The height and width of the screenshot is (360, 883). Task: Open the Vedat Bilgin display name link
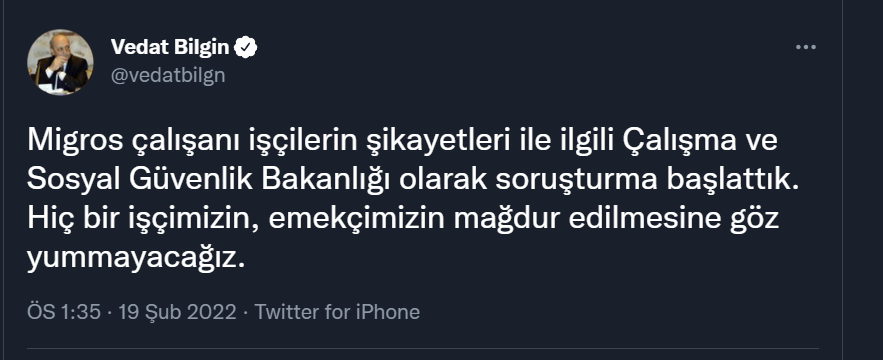pos(170,48)
